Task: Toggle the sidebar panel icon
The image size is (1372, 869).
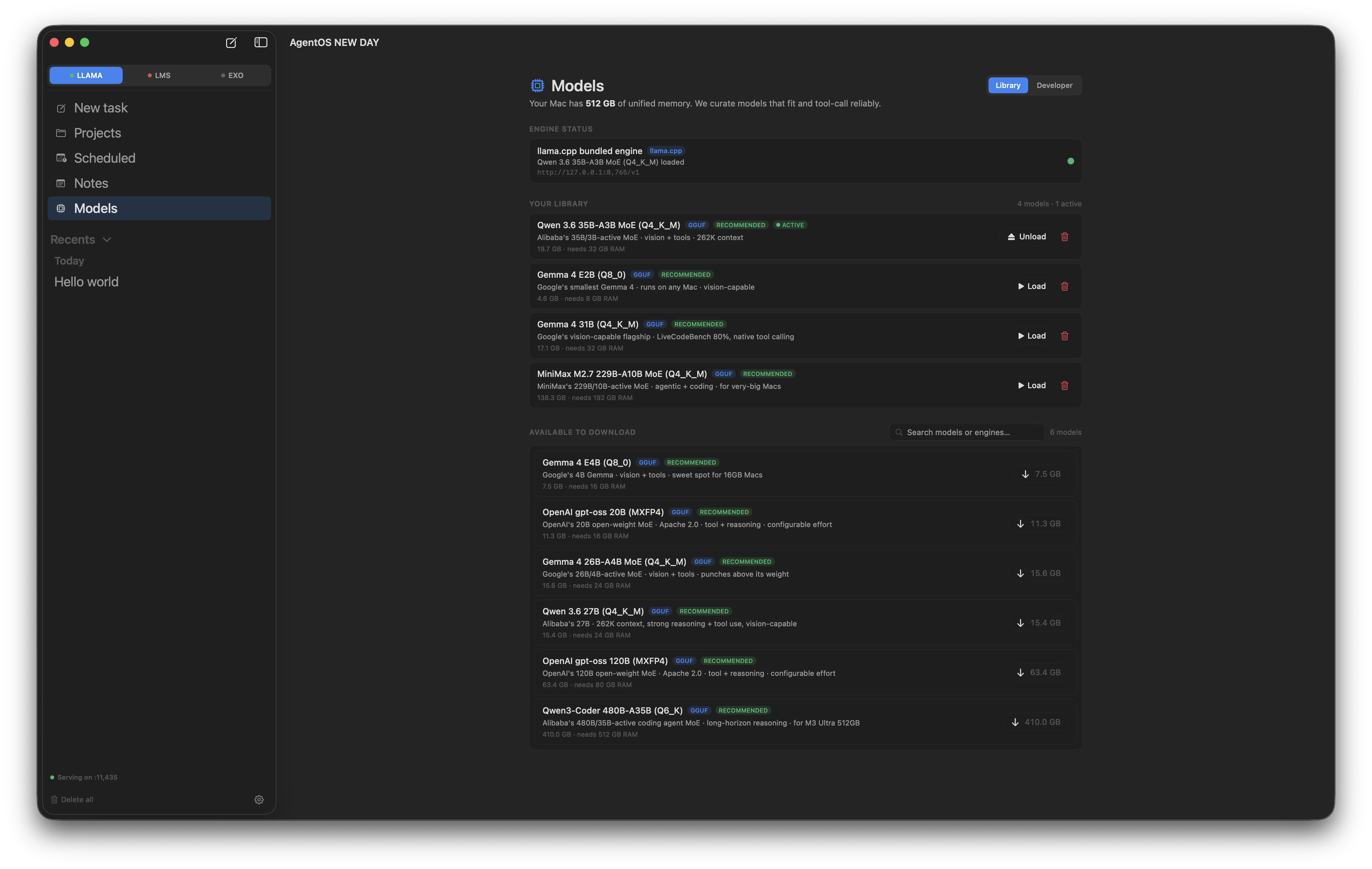Action: point(261,43)
